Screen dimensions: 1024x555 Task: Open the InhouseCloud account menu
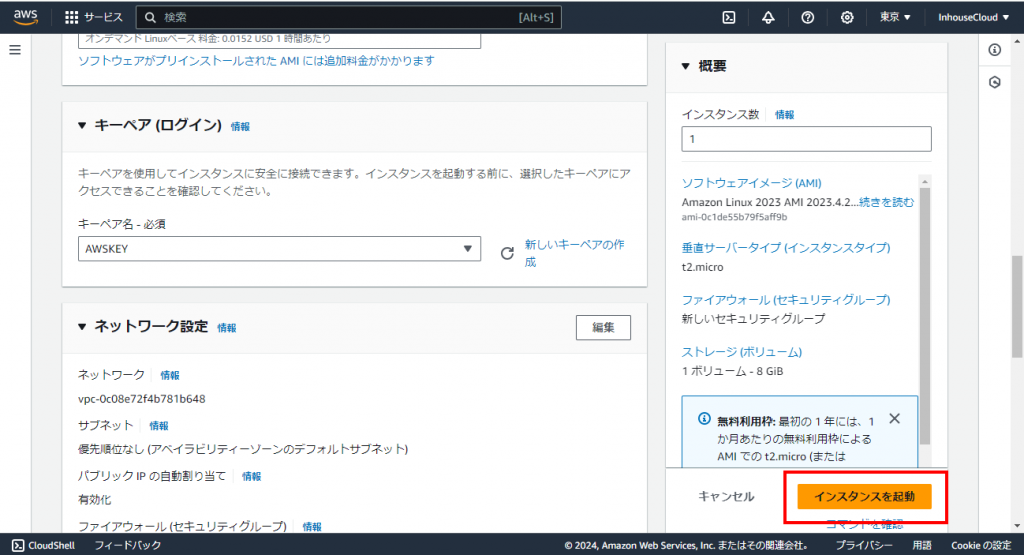point(974,17)
